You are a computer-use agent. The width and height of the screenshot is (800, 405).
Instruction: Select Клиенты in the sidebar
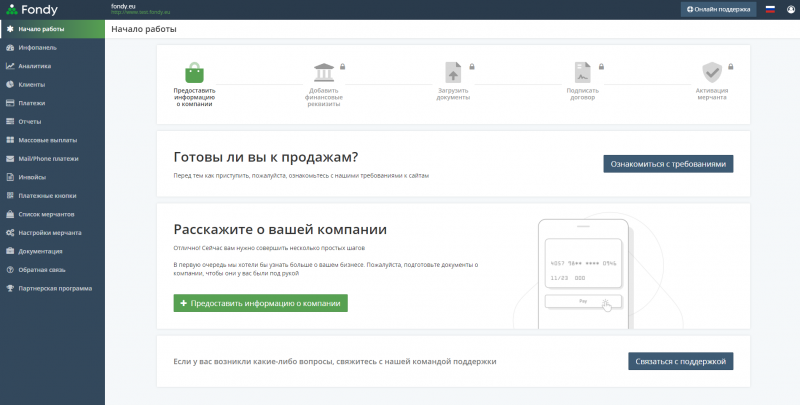(31, 84)
